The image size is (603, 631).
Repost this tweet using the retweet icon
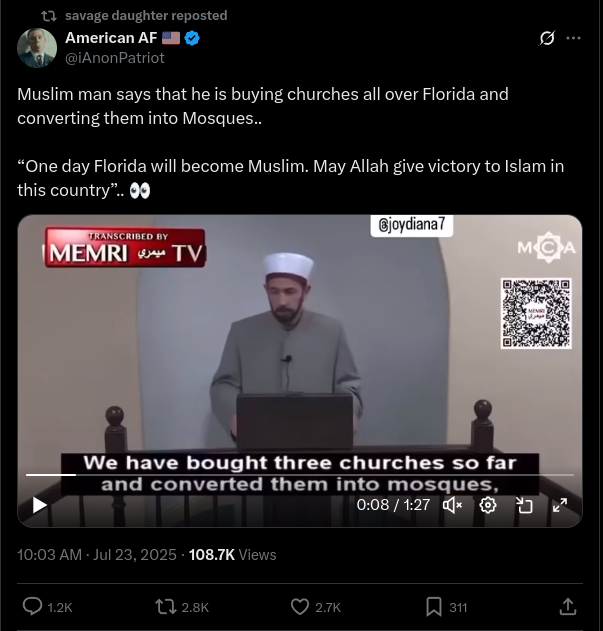coord(166,606)
